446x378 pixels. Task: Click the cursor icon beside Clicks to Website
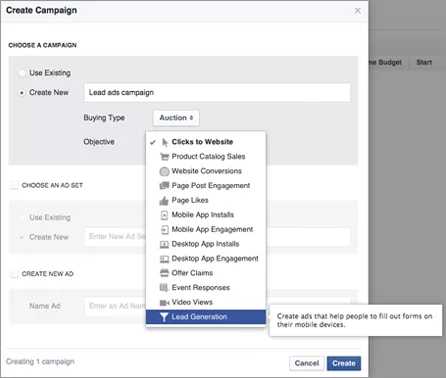pyautogui.click(x=164, y=142)
